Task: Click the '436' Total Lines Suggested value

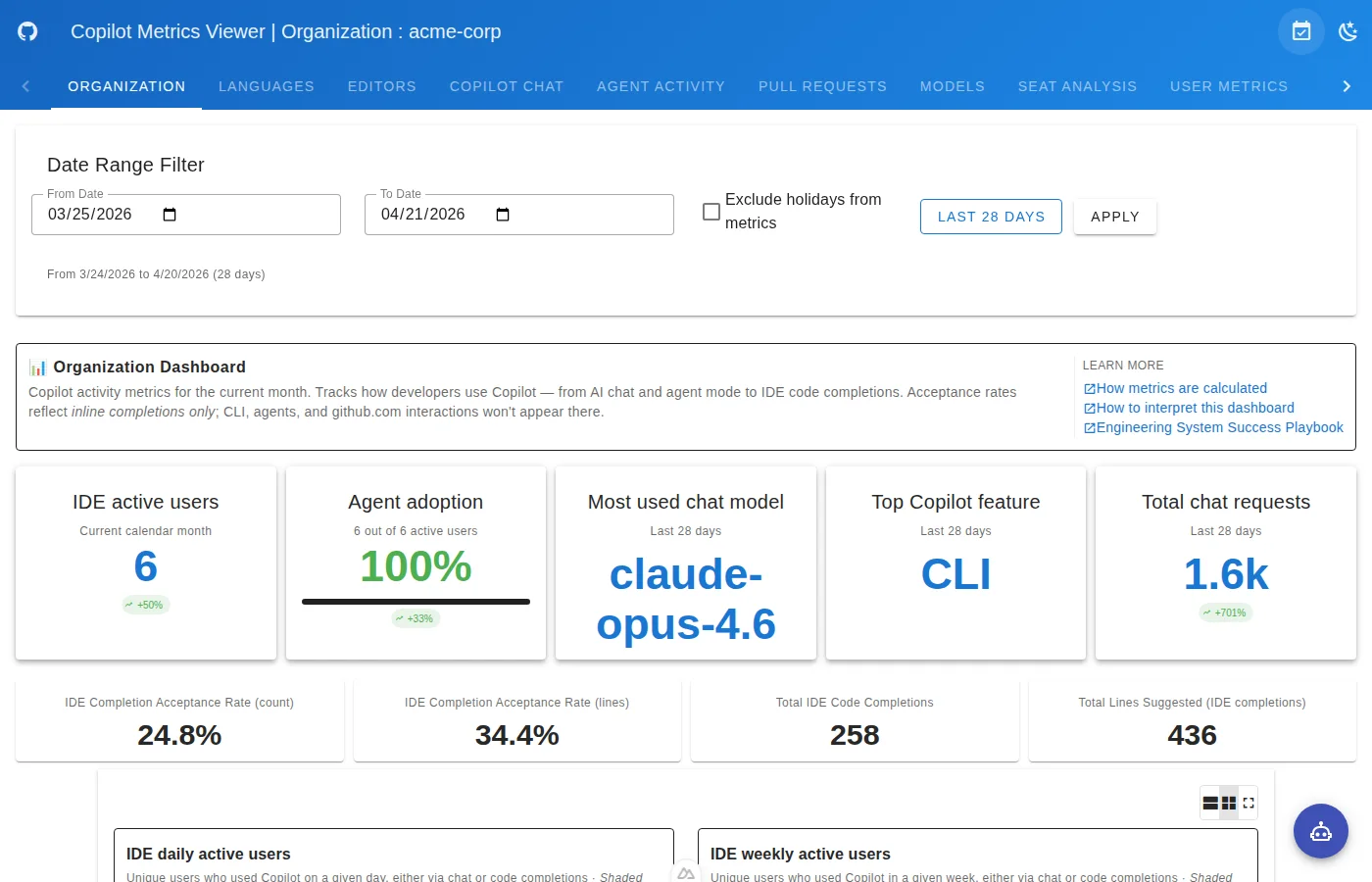Action: [x=1193, y=736]
